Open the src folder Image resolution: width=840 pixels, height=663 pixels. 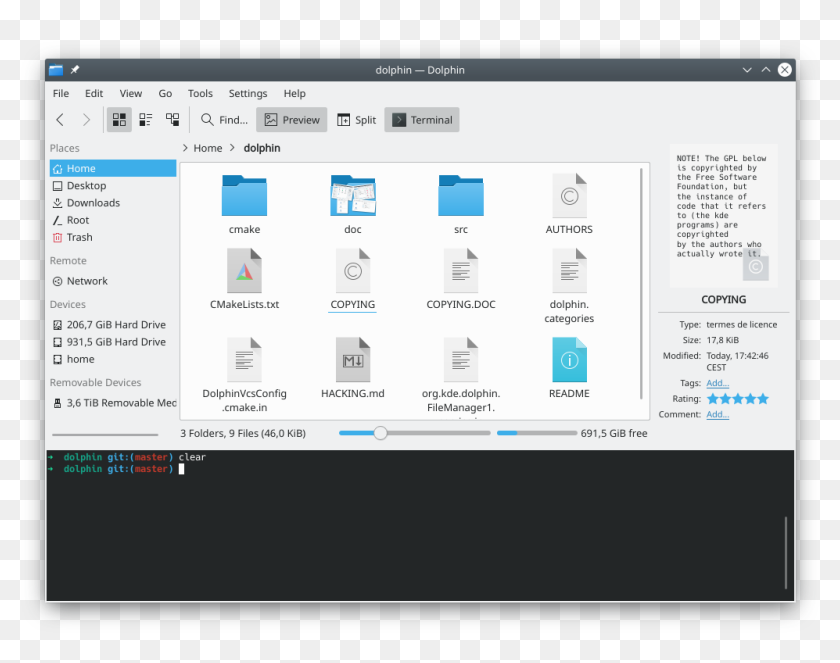(461, 196)
